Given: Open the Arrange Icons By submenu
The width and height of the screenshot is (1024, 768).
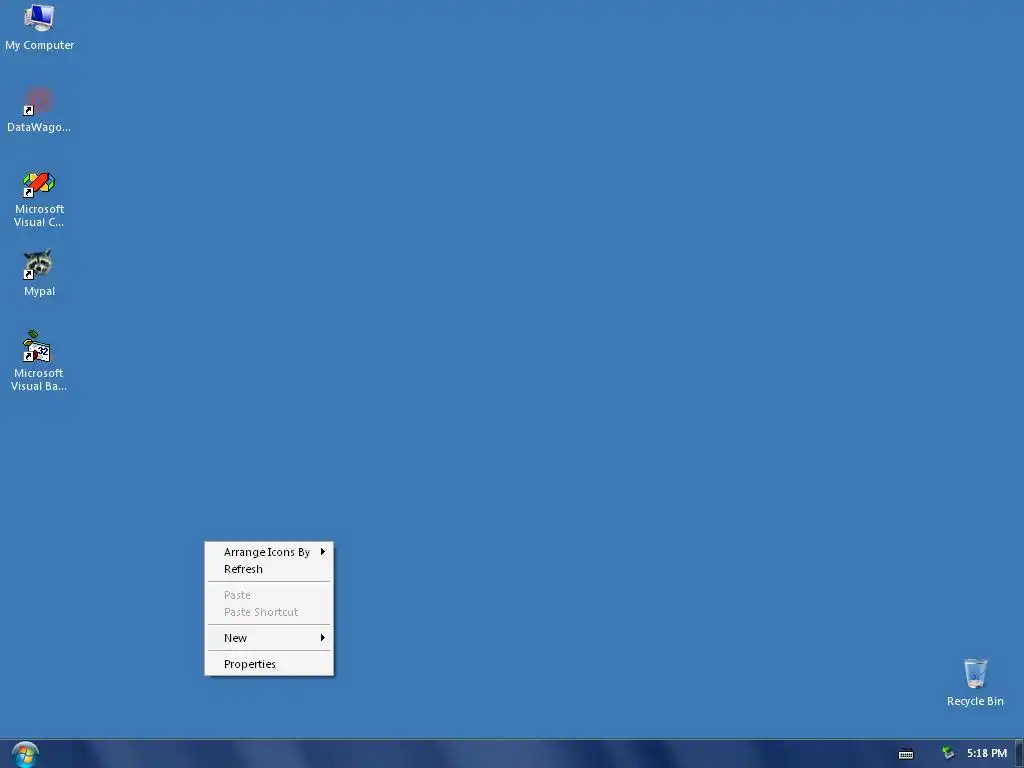Looking at the screenshot, I should point(269,552).
